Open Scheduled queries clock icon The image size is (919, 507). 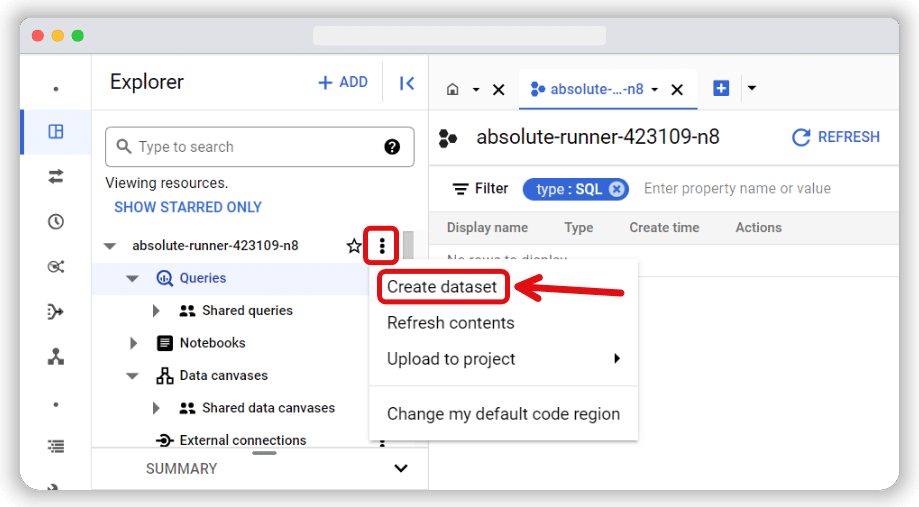56,222
